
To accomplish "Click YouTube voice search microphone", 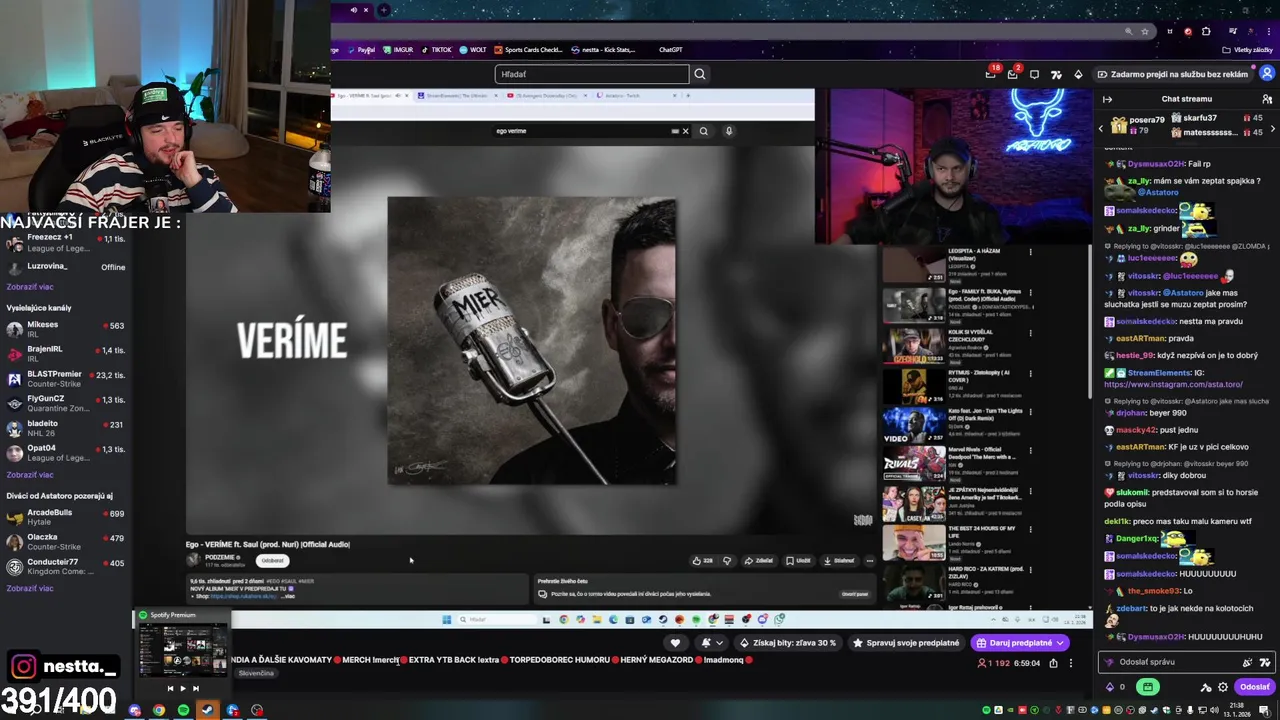I will [729, 131].
